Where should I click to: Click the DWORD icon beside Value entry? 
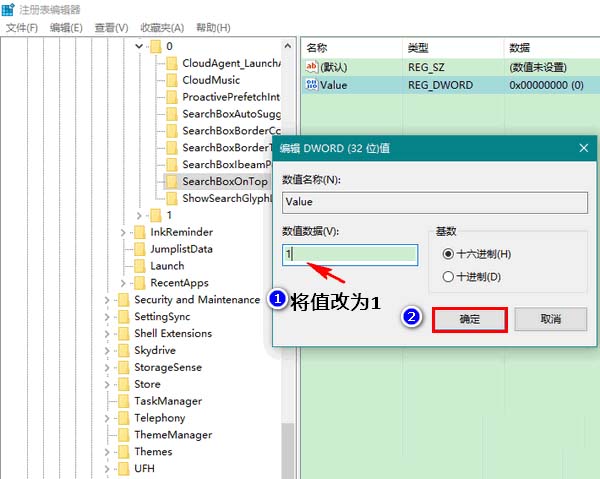(312, 86)
